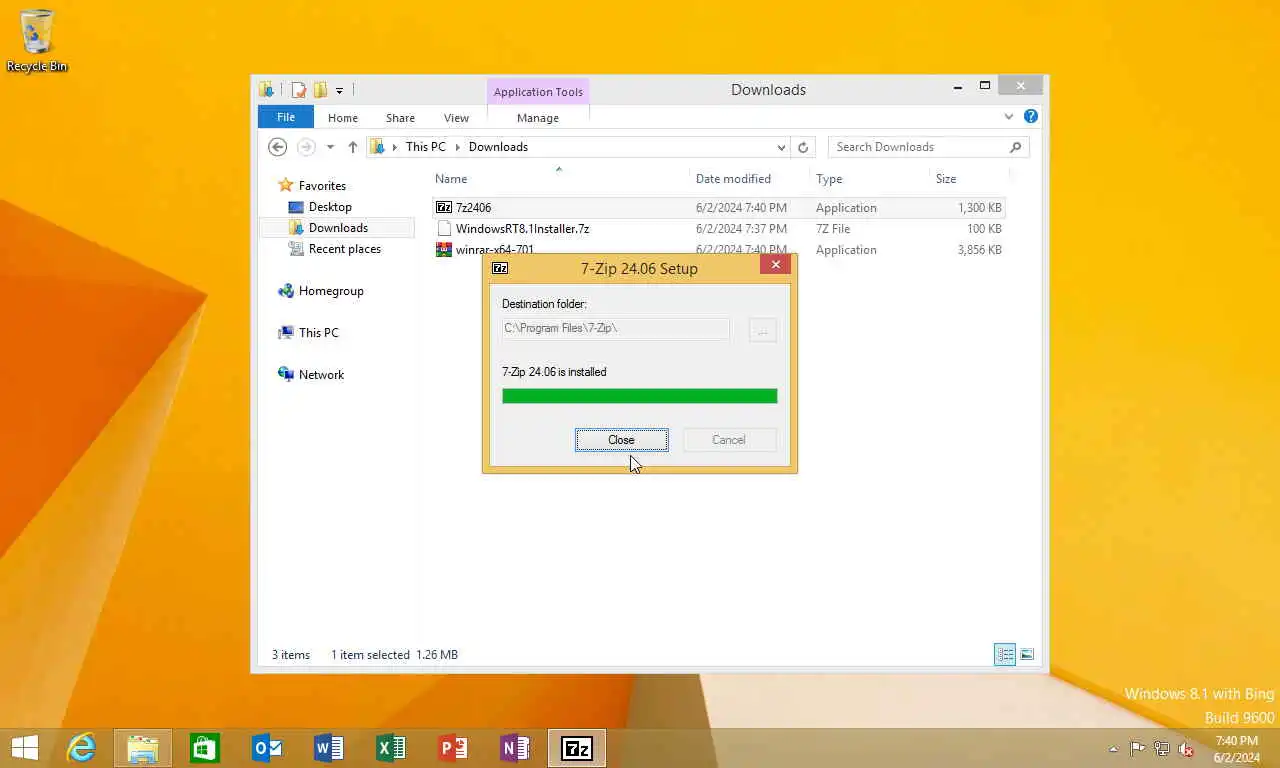This screenshot has width=1280, height=768.
Task: Close the 7-Zip Setup dialog via red X
Action: click(x=775, y=264)
